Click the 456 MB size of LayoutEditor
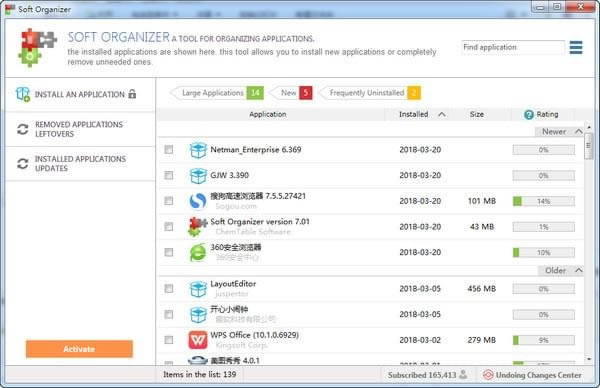This screenshot has width=600, height=388. [481, 289]
